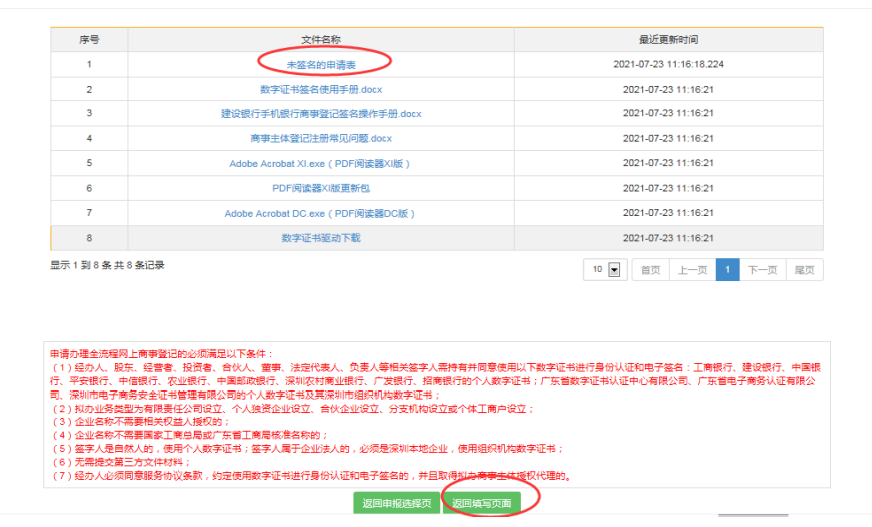This screenshot has height=527, width=872.
Task: Click the 序号 column header
Action: pyautogui.click(x=89, y=40)
